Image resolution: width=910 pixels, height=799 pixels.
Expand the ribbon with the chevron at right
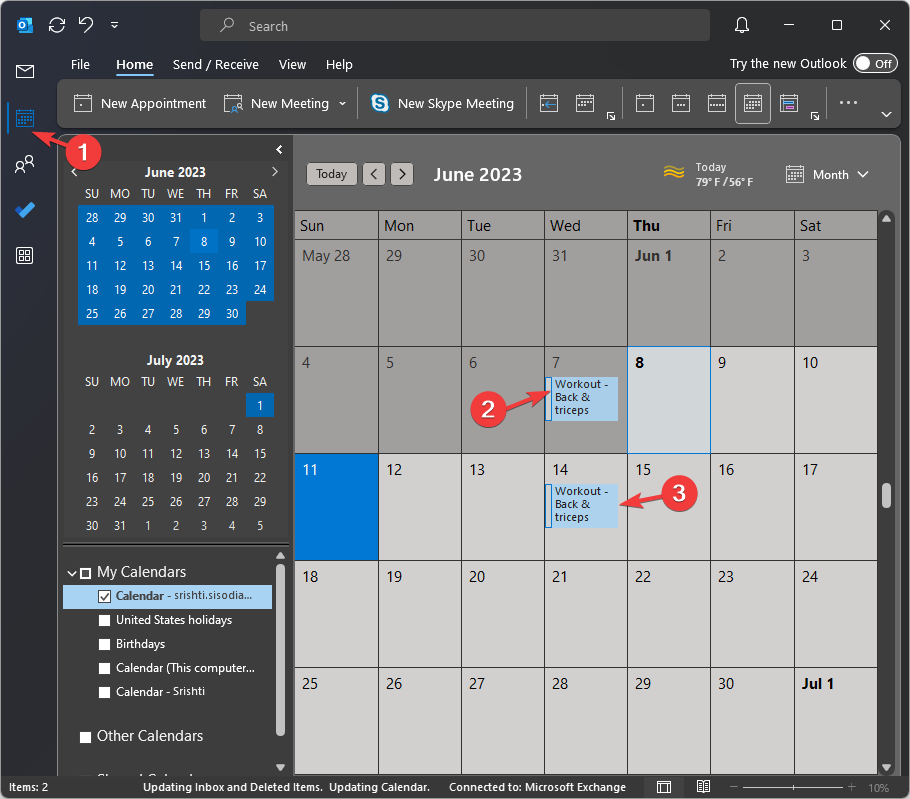[886, 114]
